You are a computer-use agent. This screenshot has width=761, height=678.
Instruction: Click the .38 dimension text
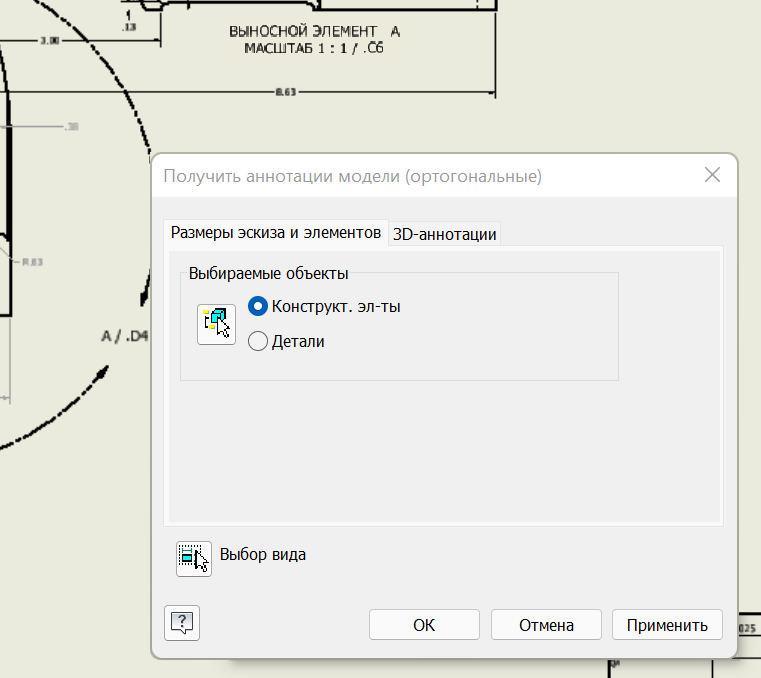[x=72, y=127]
